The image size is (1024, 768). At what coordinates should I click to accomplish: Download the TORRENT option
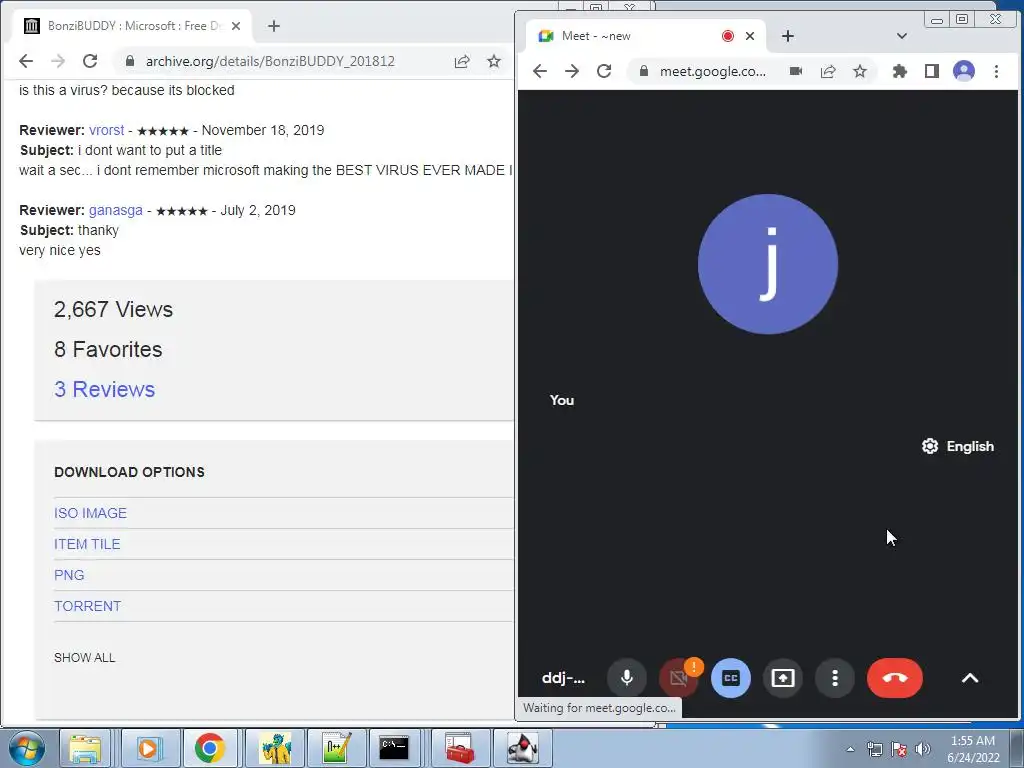tap(87, 606)
